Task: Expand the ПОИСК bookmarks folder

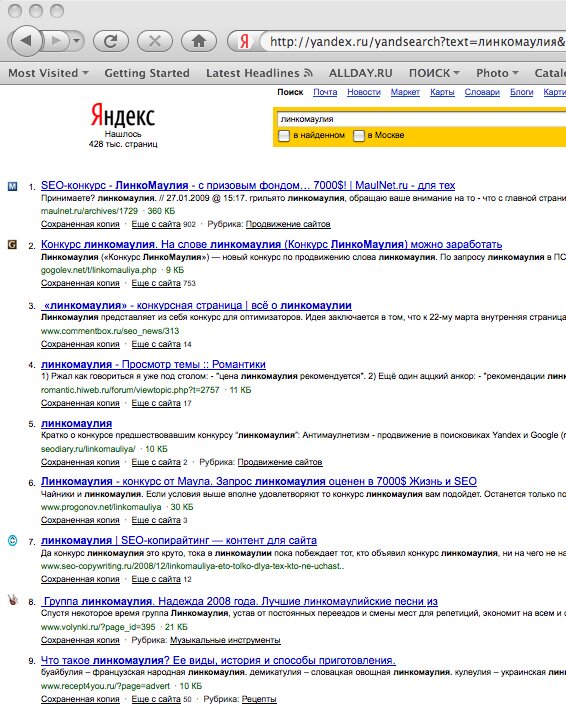Action: (x=434, y=73)
